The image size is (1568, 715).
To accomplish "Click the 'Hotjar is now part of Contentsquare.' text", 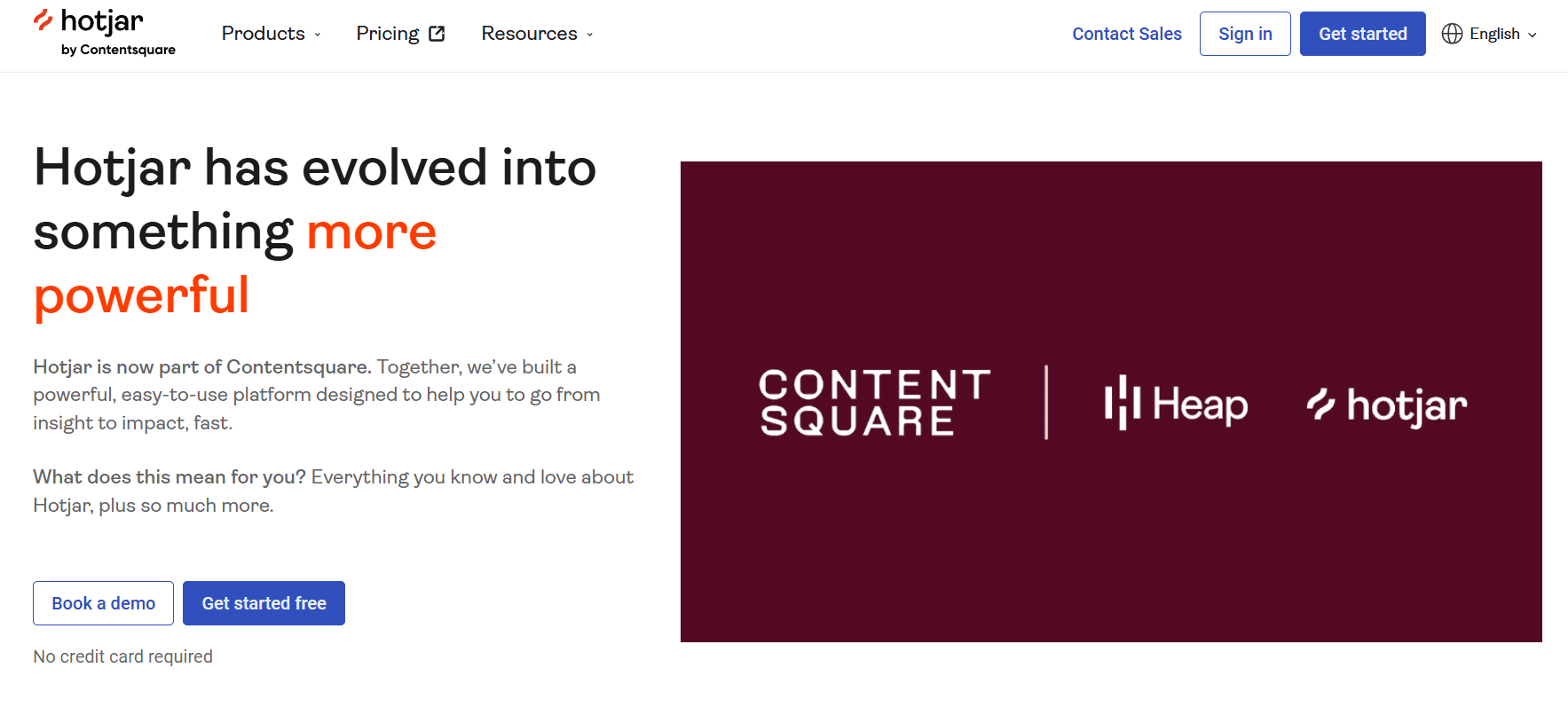I will 202,366.
